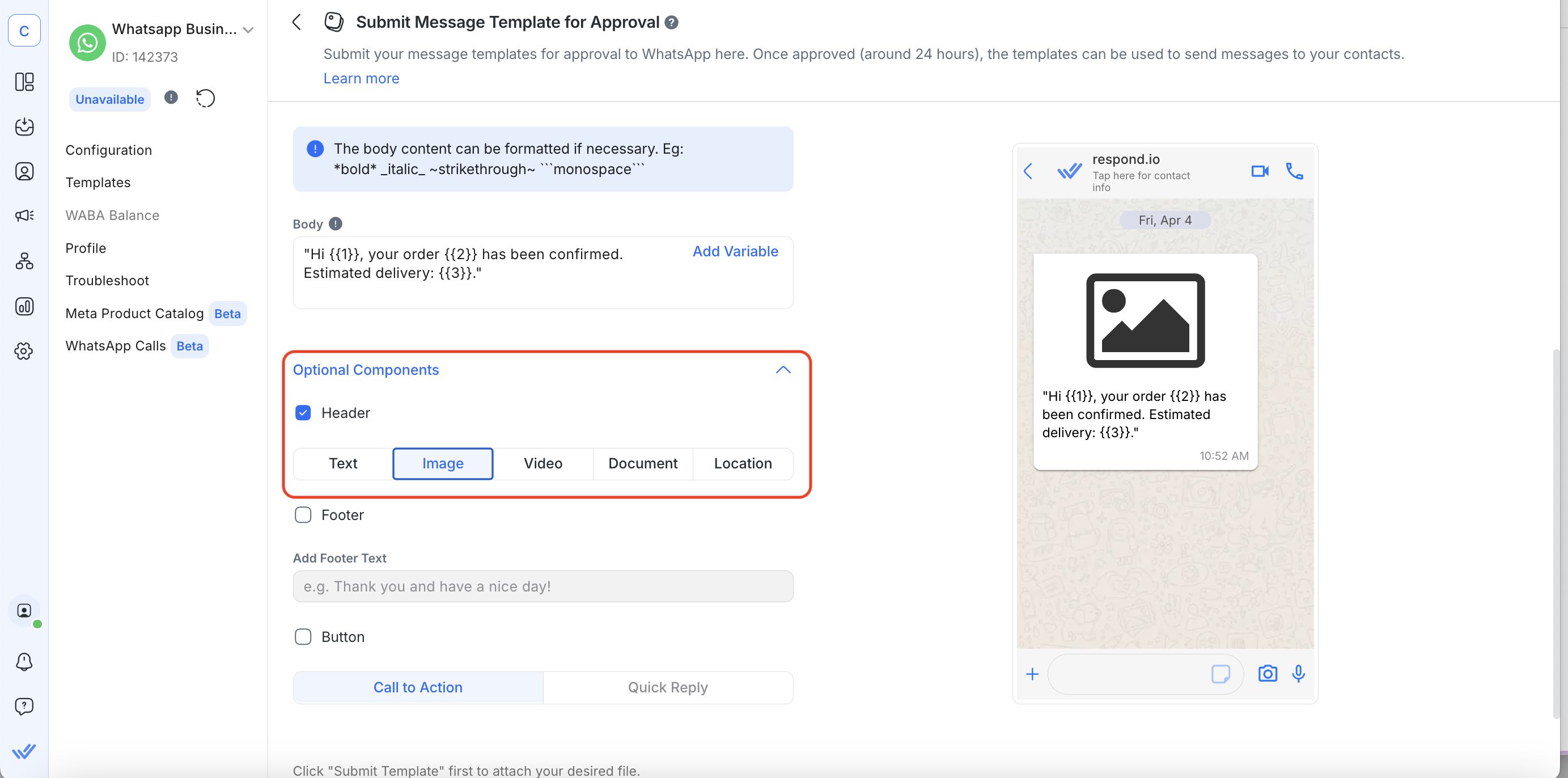
Task: Click the Add Variable button
Action: tap(735, 251)
